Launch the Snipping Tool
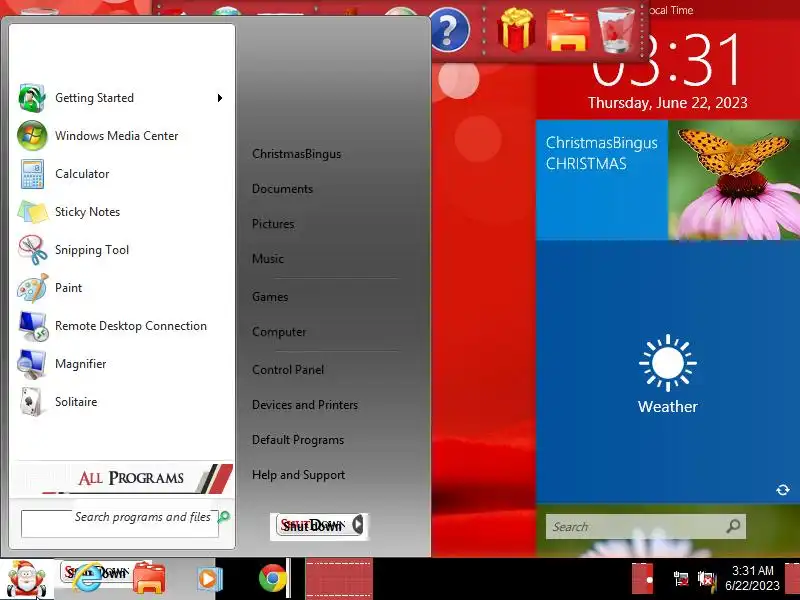The height and width of the screenshot is (600, 800). (x=120, y=249)
